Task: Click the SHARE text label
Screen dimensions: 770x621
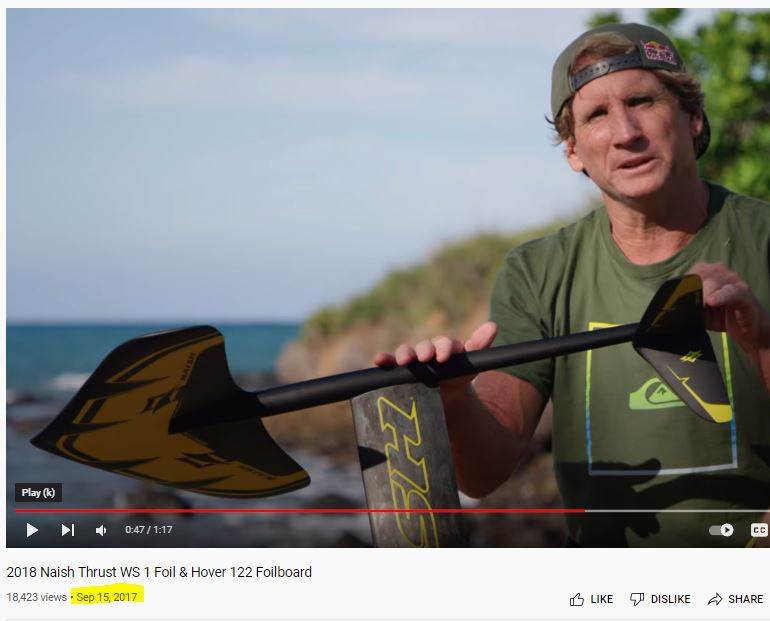Action: 746,599
